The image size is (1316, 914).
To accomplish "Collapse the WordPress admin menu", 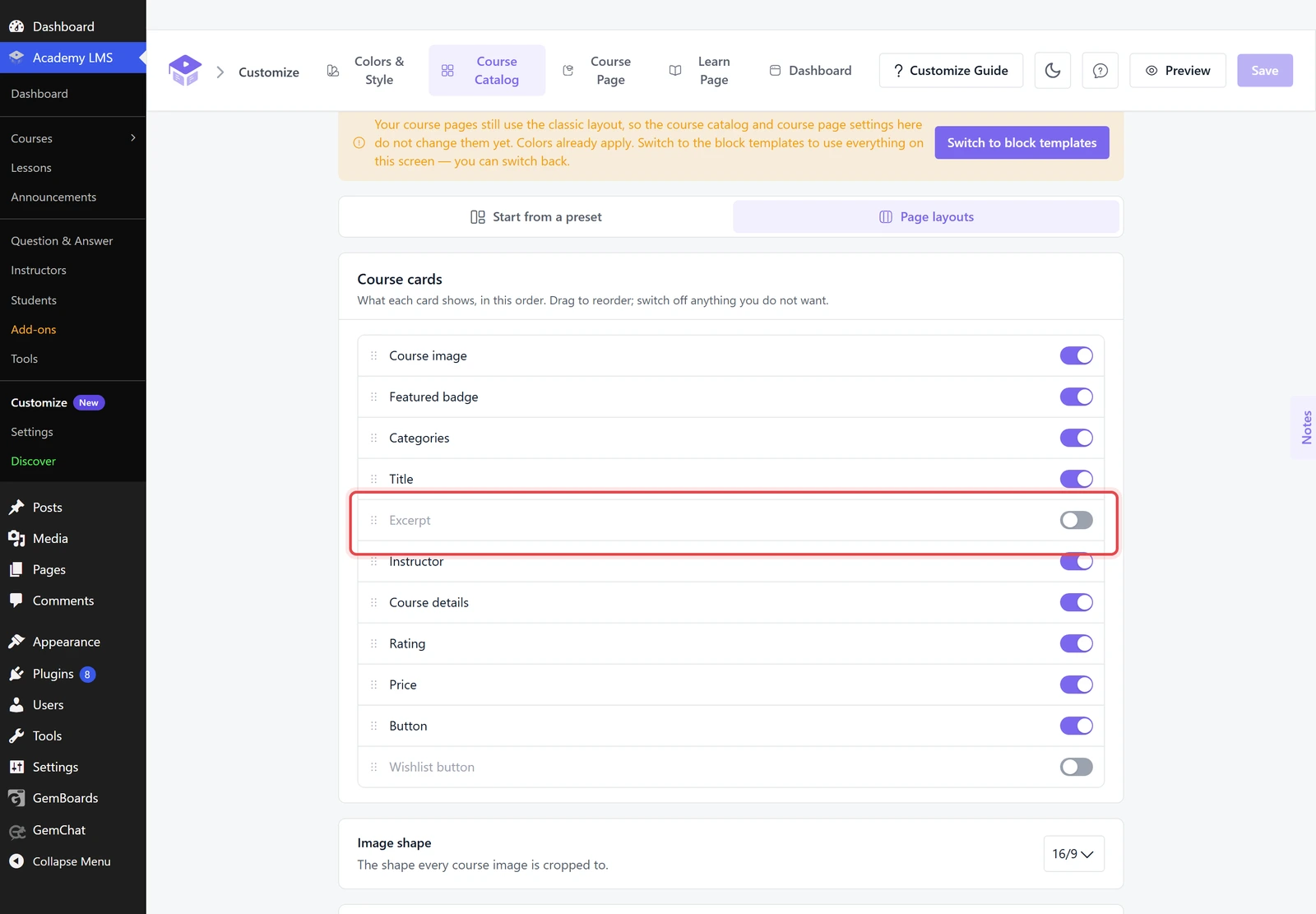I will point(73,861).
